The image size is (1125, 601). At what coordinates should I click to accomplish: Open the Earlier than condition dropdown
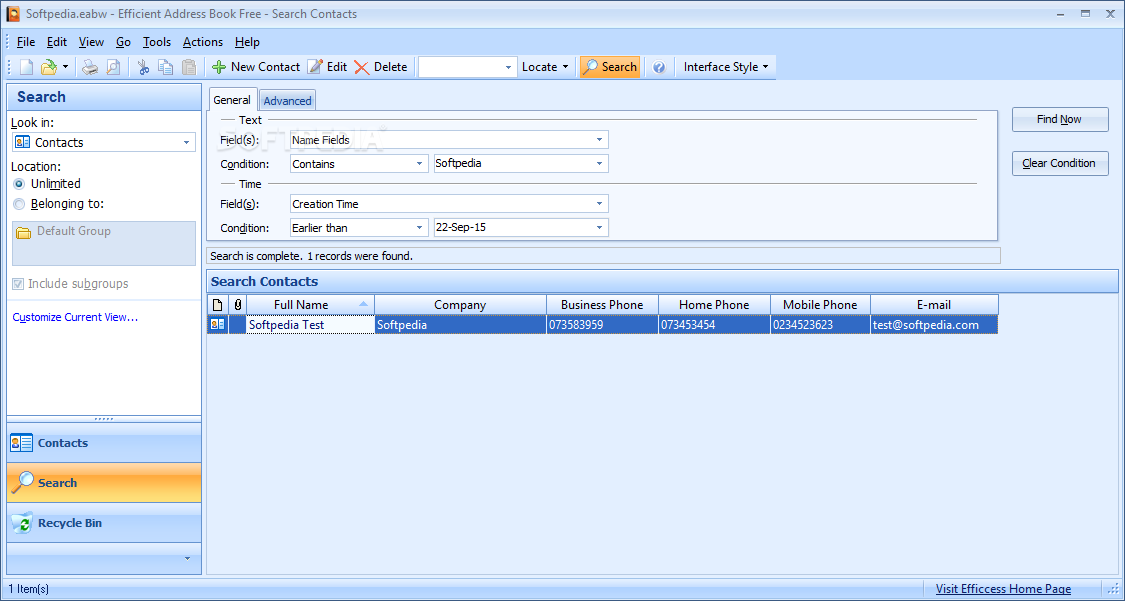tap(420, 227)
